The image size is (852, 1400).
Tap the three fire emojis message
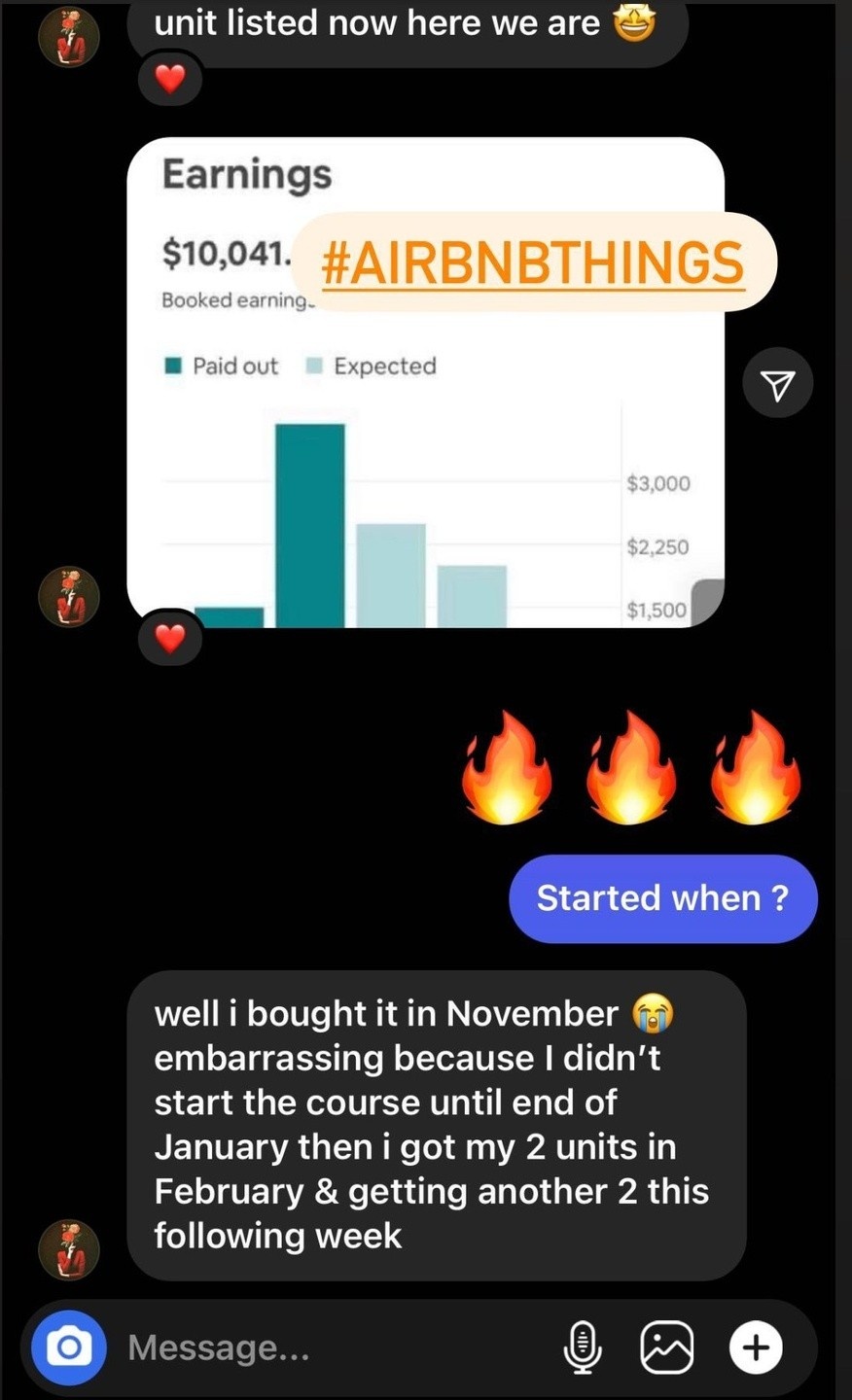(632, 768)
